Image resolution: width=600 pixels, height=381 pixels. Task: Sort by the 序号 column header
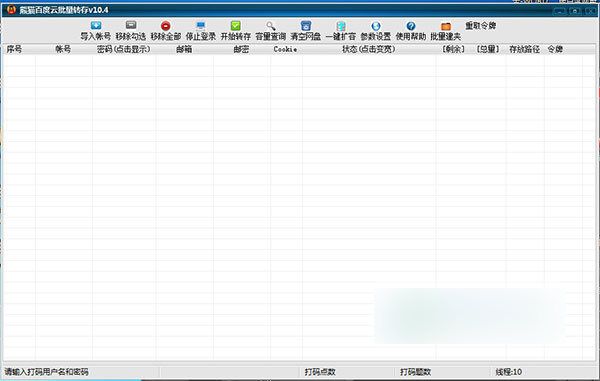click(15, 49)
